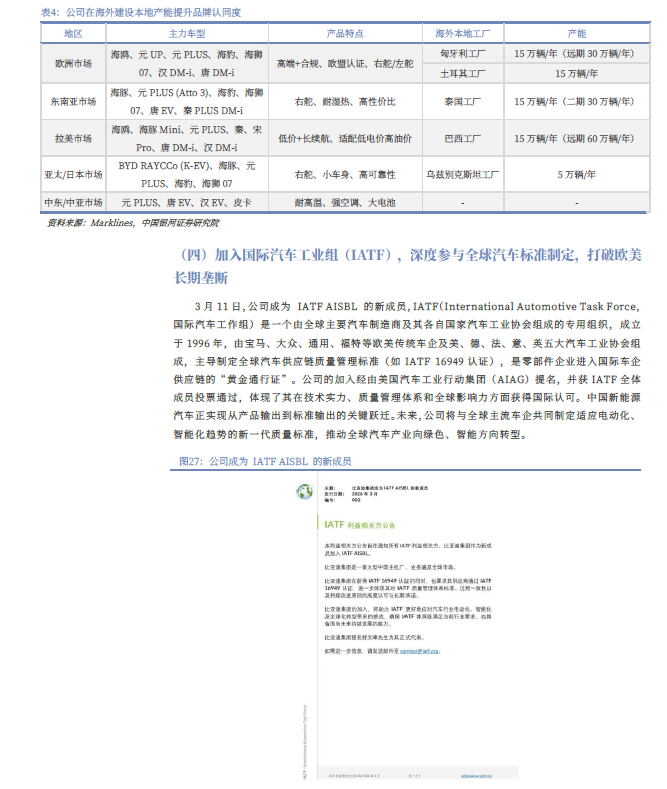Click the 中东/中亚市场 row label
Image resolution: width=667 pixels, height=789 pixels.
[73, 202]
